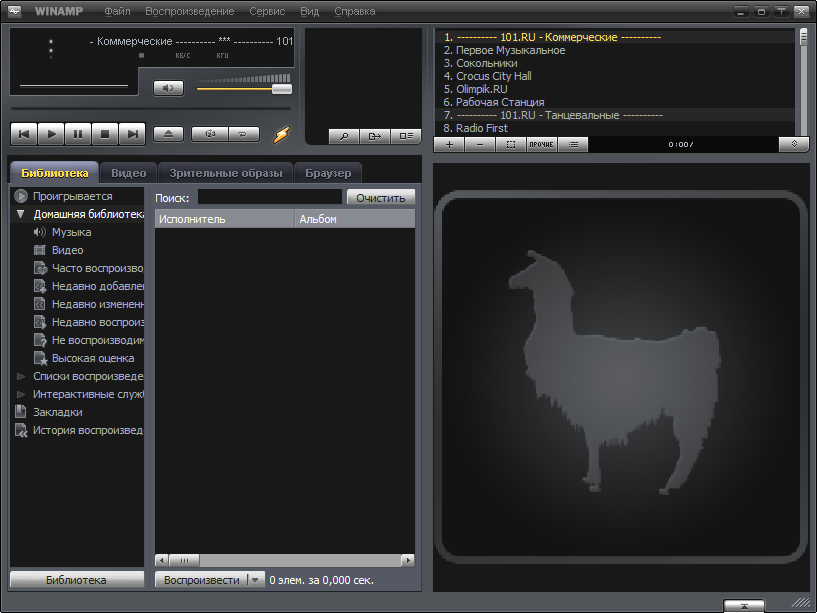Viewport: 817px width, 613px height.
Task: Switch to the Зрительные образы tab
Action: point(226,173)
